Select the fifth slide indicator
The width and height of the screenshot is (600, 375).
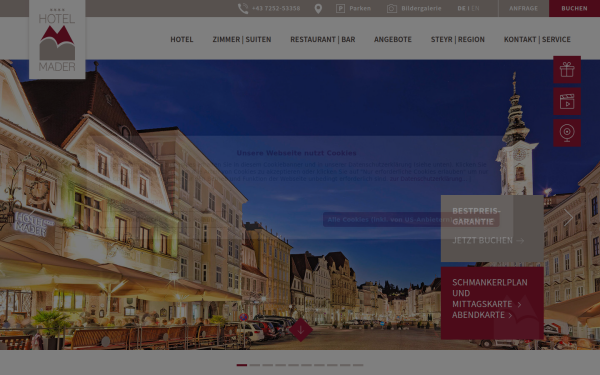click(293, 365)
